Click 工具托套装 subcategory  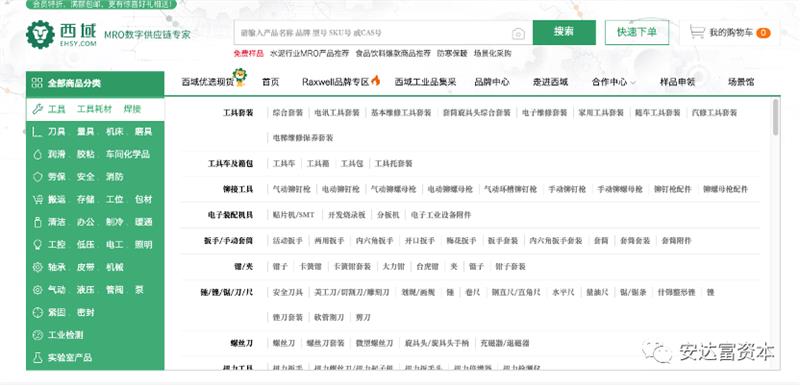393,164
